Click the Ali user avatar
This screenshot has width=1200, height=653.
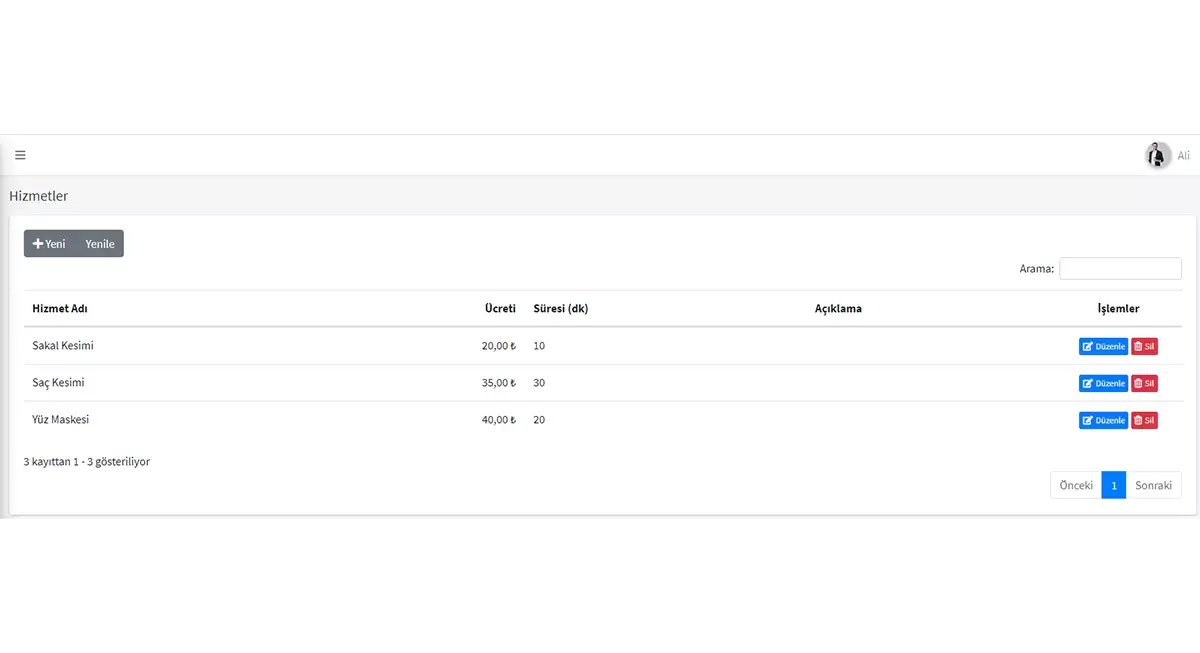tap(1157, 155)
